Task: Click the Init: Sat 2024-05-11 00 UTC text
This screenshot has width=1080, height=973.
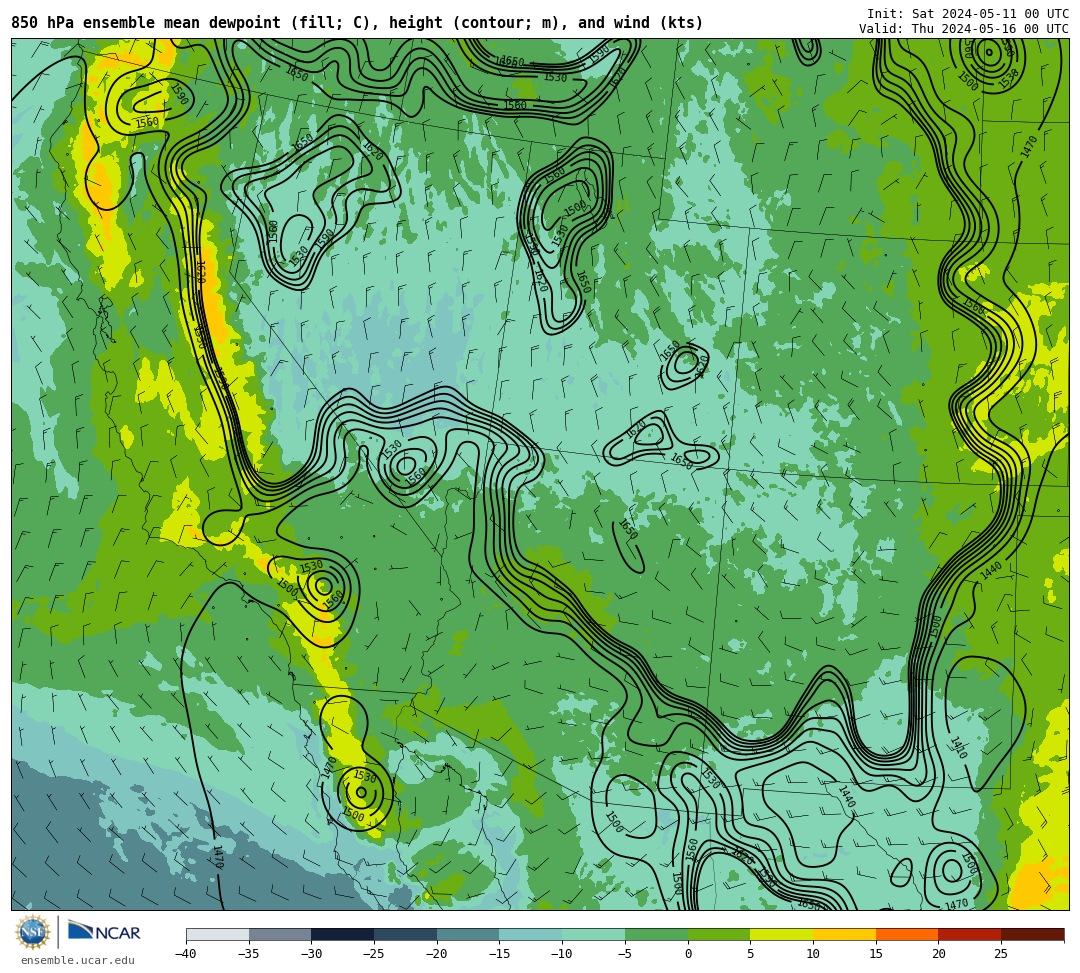Action: pyautogui.click(x=968, y=14)
